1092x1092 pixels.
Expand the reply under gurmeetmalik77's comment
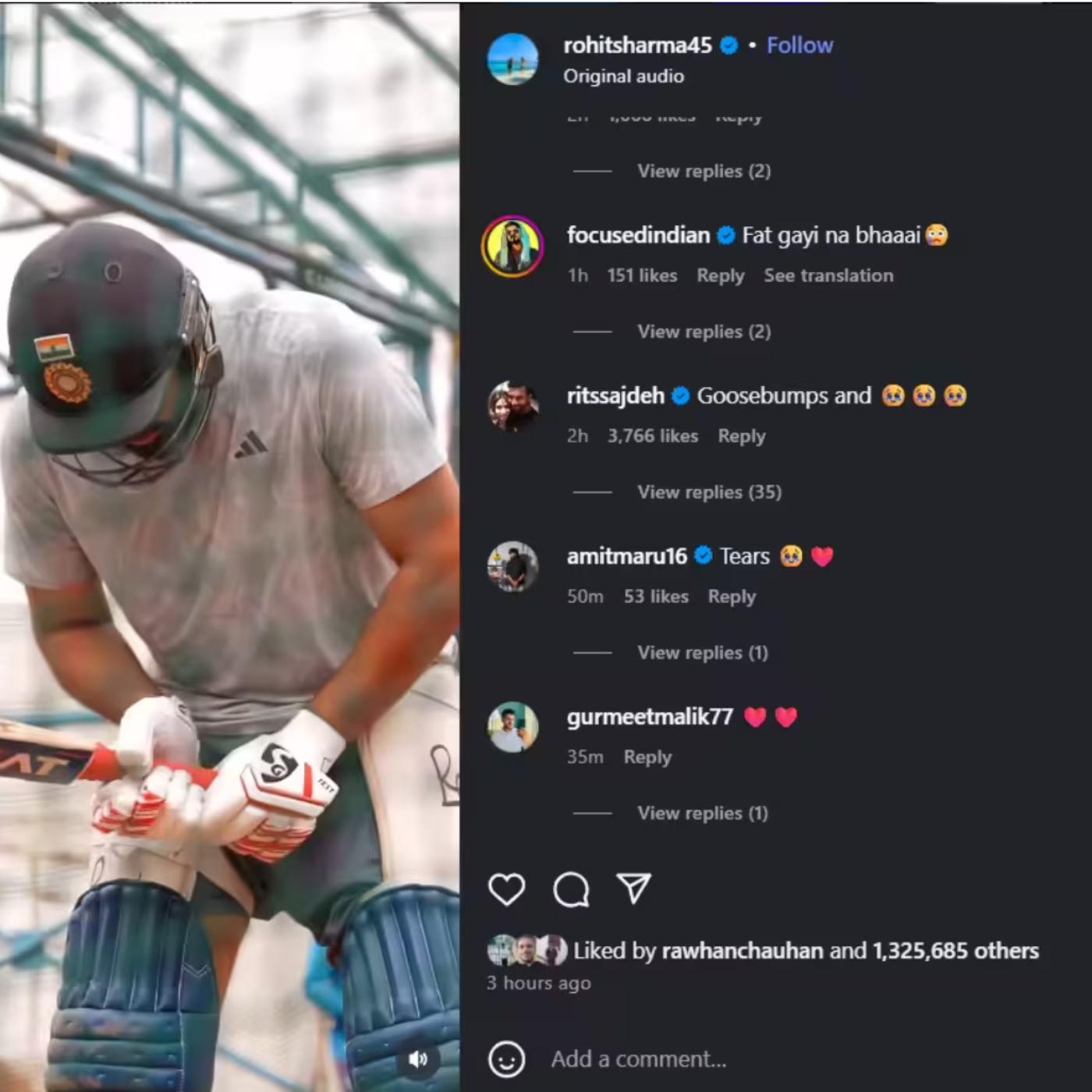pyautogui.click(x=702, y=814)
